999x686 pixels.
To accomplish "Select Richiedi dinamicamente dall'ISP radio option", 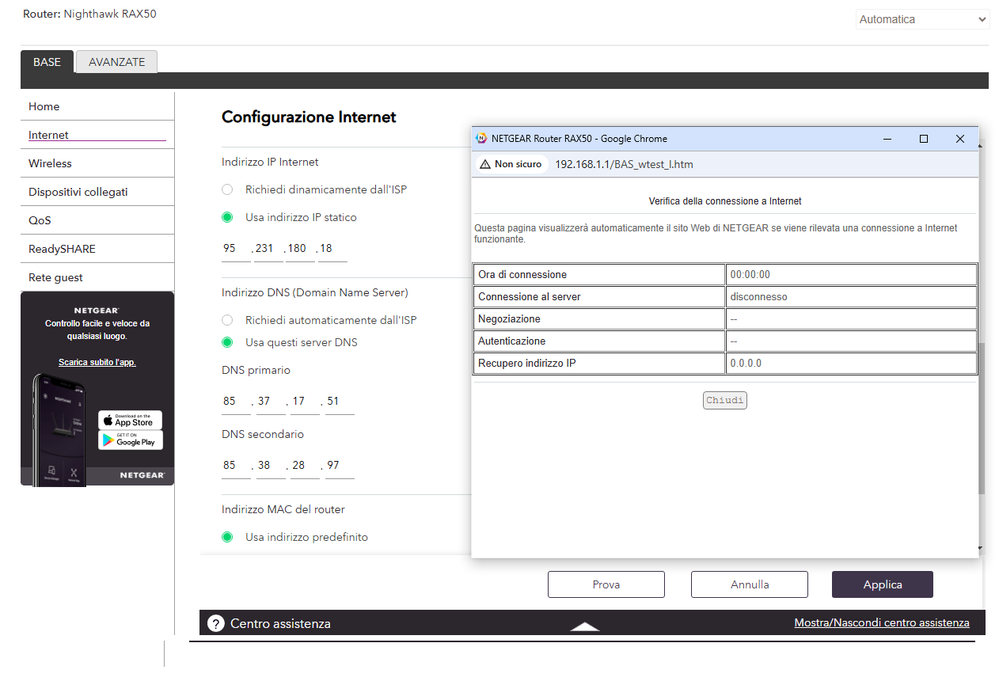I will click(227, 189).
